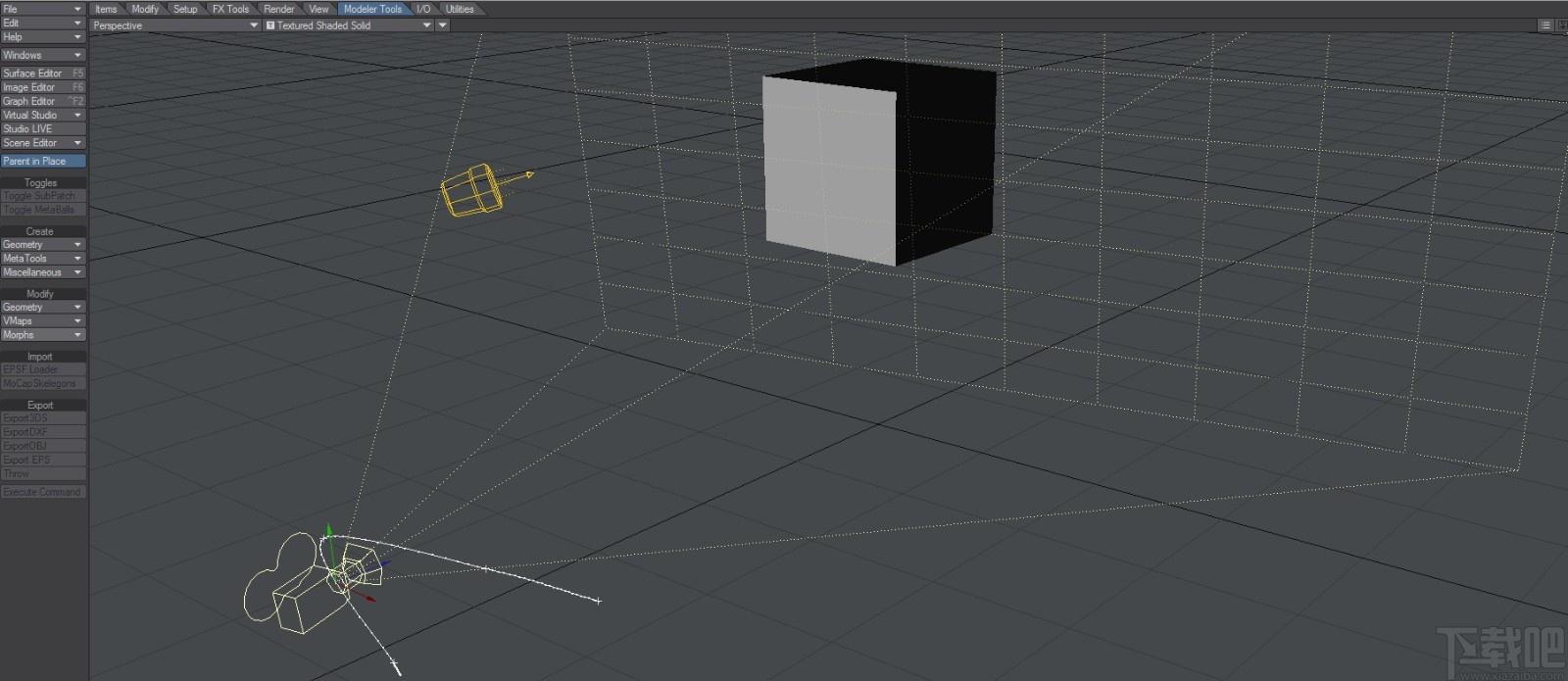Image resolution: width=1568 pixels, height=681 pixels.
Task: Open the Textured Shaded Solid display dropdown
Action: pyautogui.click(x=348, y=25)
